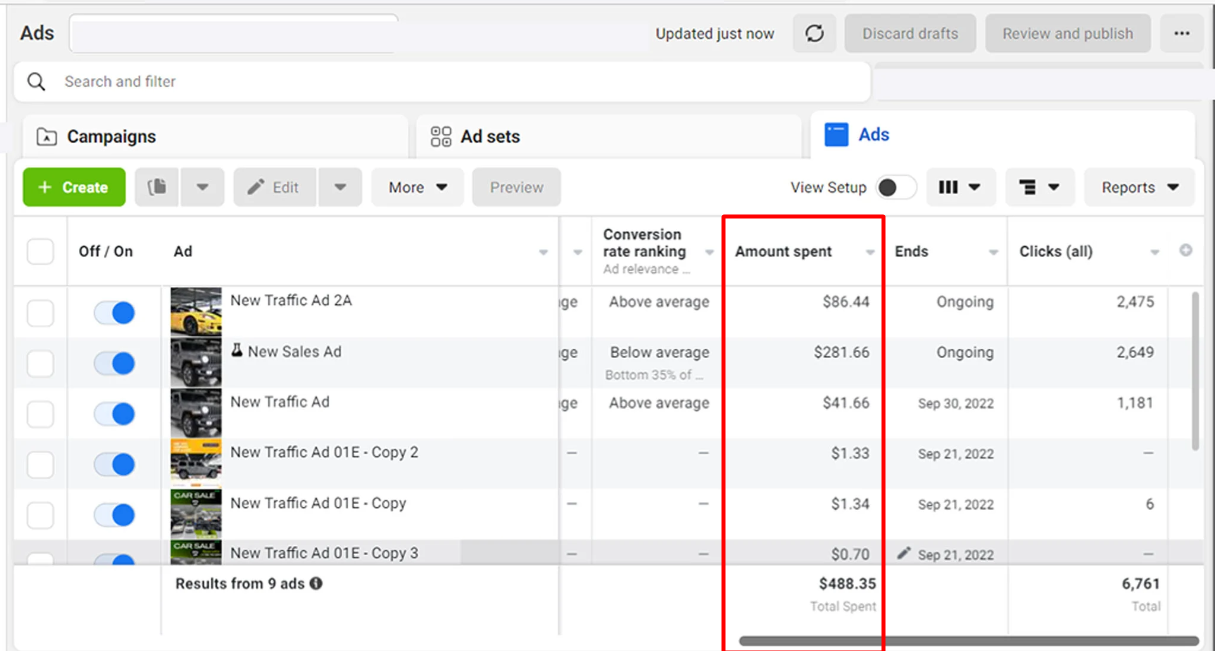The height and width of the screenshot is (651, 1215).
Task: Click the pencil edit icon beside Sep 21, 2022
Action: pyautogui.click(x=904, y=553)
